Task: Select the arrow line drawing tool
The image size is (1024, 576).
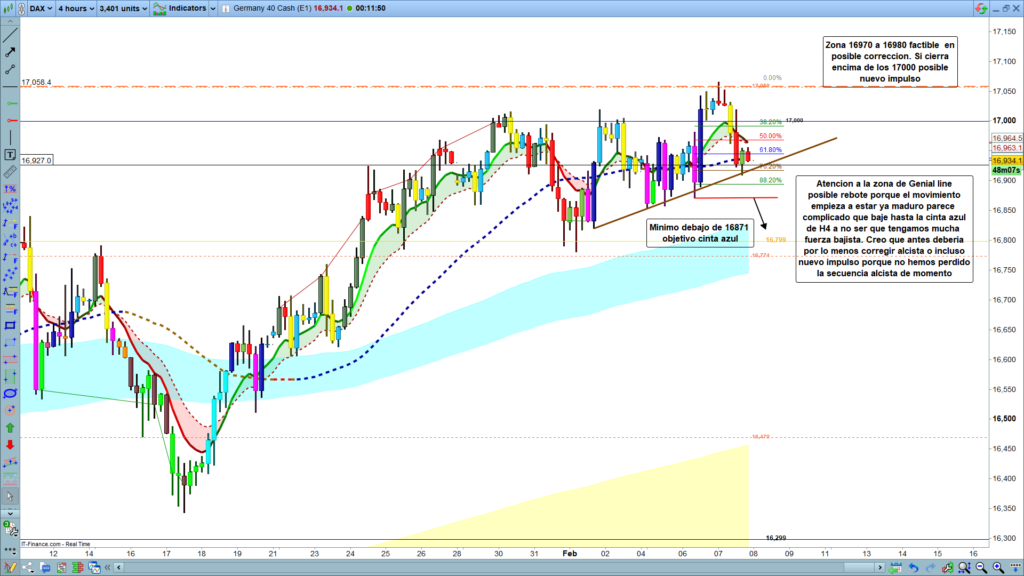Action: (10, 51)
